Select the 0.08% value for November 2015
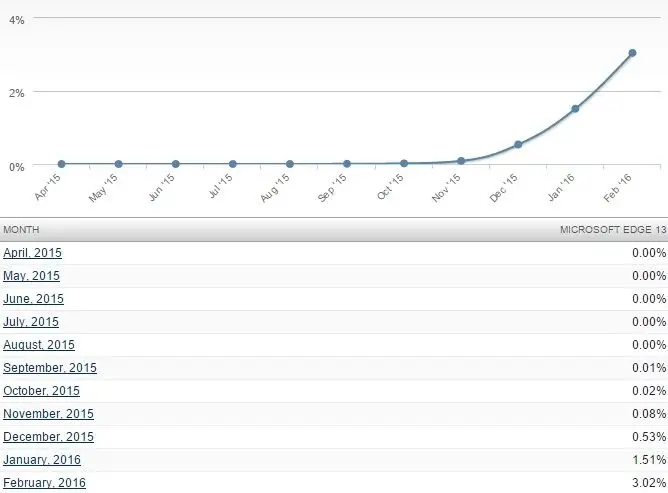Image resolution: width=668 pixels, height=493 pixels. [649, 414]
